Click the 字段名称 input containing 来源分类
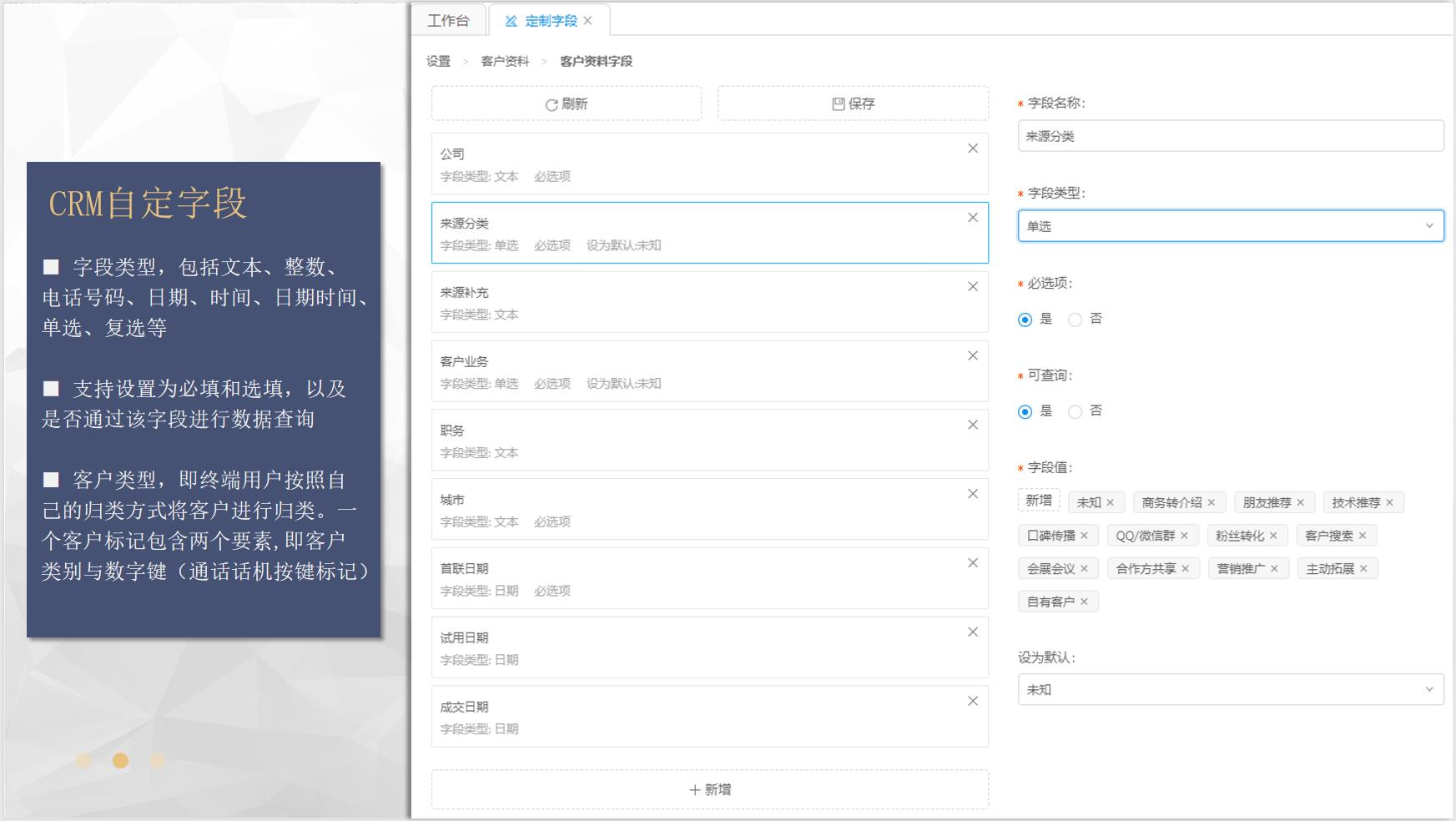 click(1231, 136)
